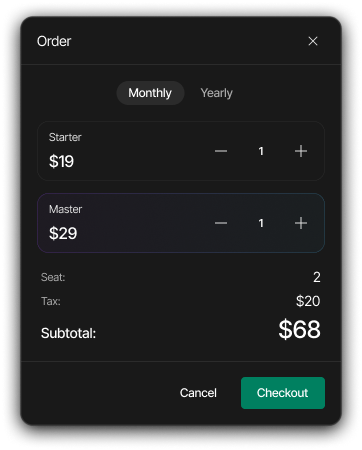
Task: Increase the Starter plan quantity
Action: tap(301, 151)
